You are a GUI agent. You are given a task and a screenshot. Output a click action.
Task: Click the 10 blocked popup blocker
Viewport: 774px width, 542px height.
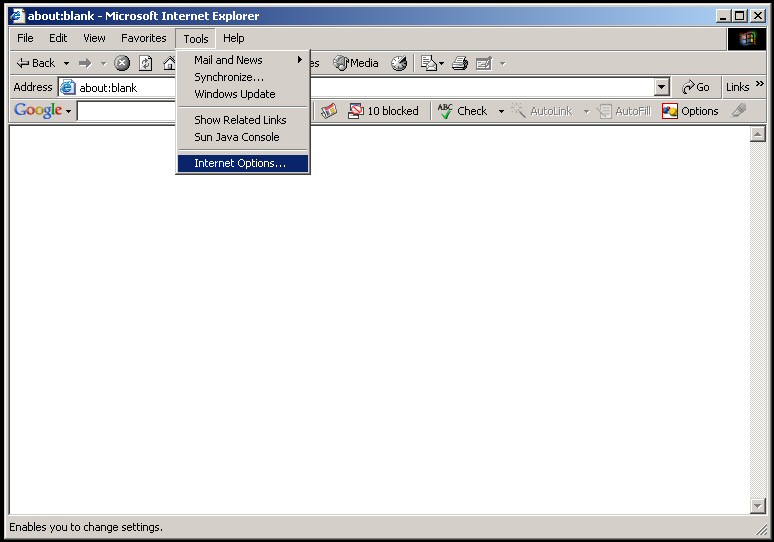click(383, 111)
